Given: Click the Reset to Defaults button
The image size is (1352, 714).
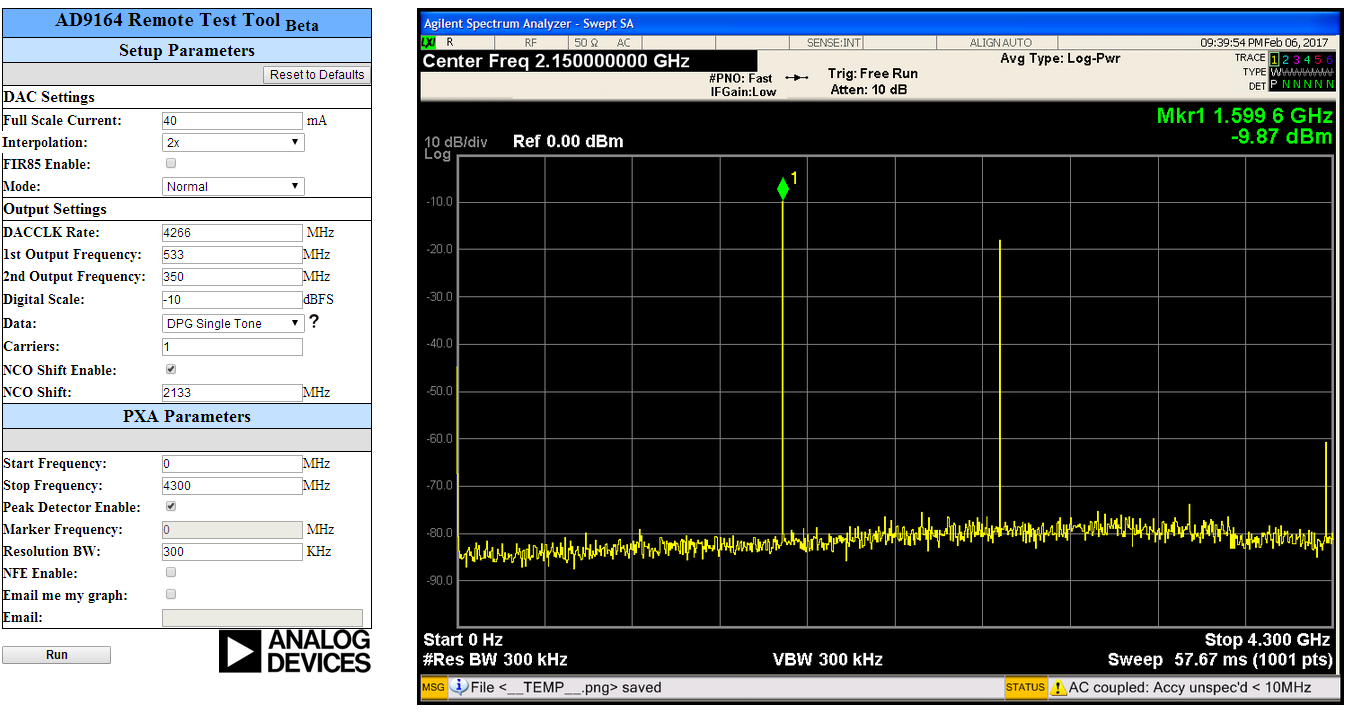Looking at the screenshot, I should point(318,75).
